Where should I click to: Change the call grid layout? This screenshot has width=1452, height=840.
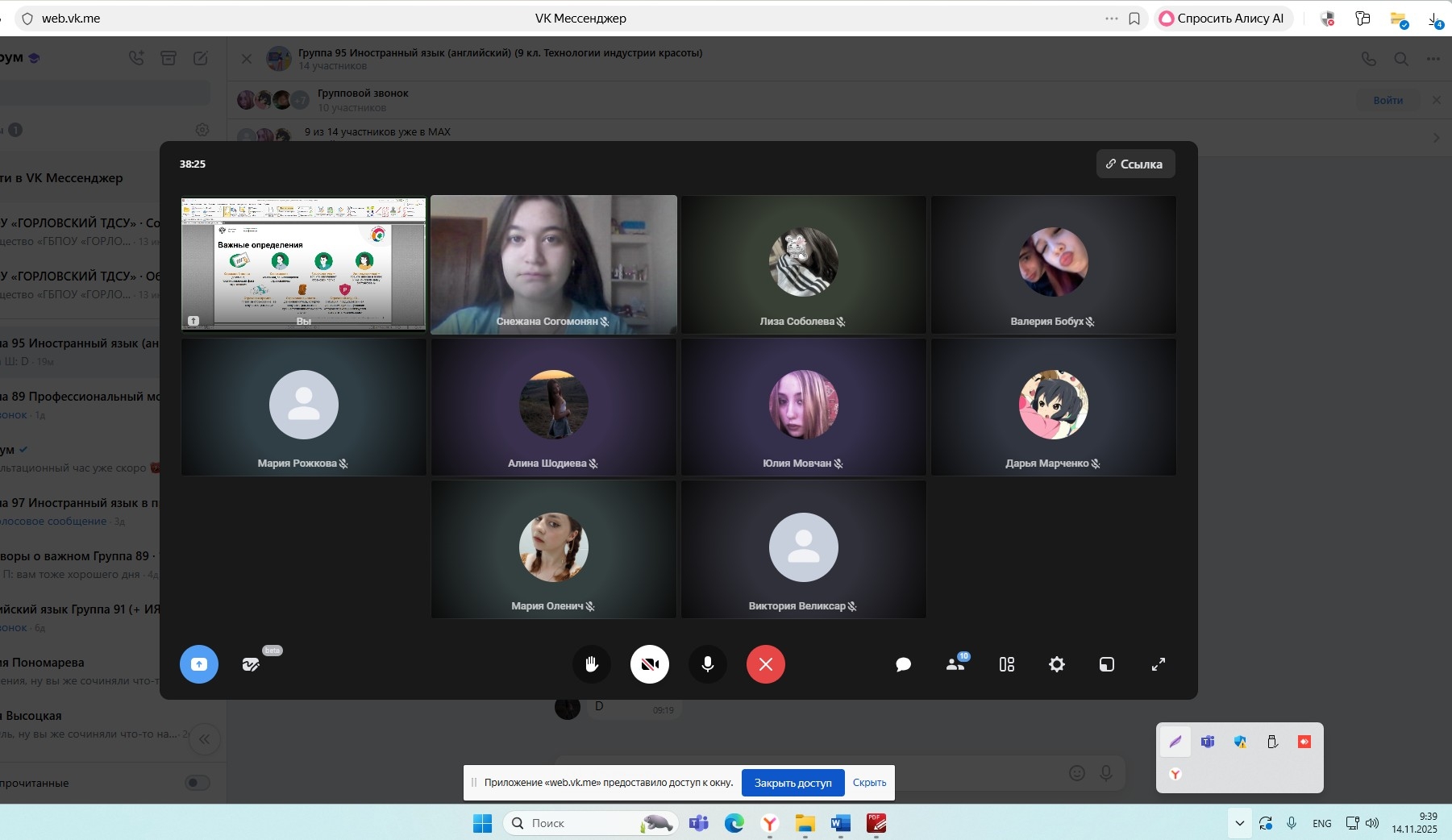point(1006,664)
